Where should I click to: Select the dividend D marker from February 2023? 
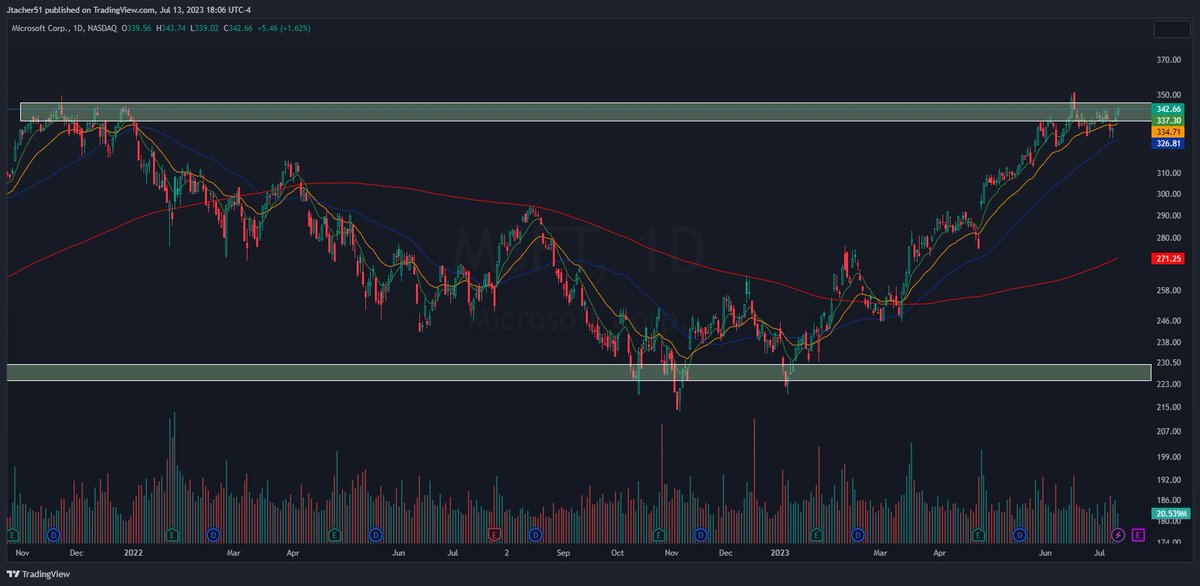(857, 535)
